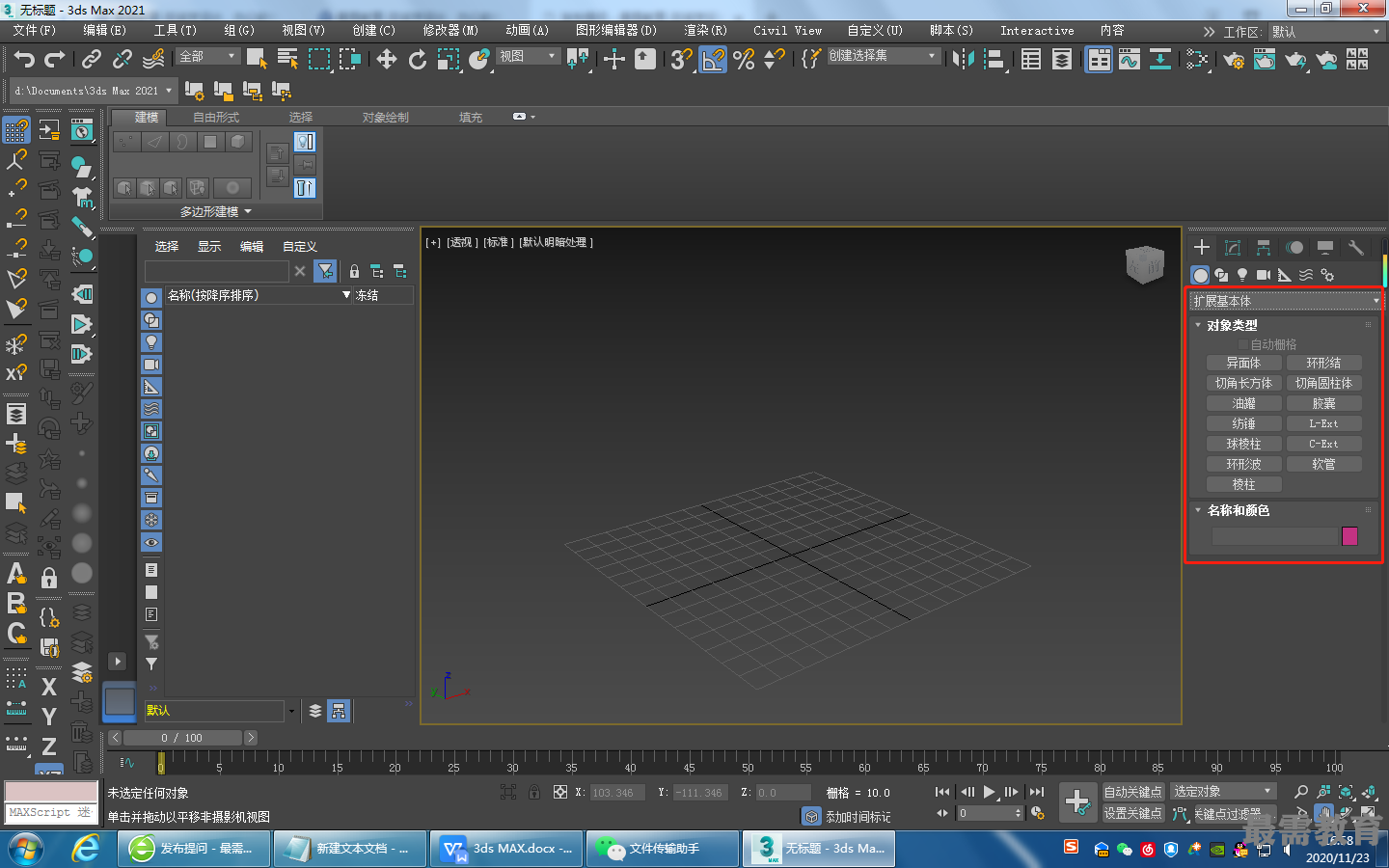Switch to 文件传输助手 taskbar window
Screen dimensions: 1389x868
pyautogui.click(x=663, y=849)
